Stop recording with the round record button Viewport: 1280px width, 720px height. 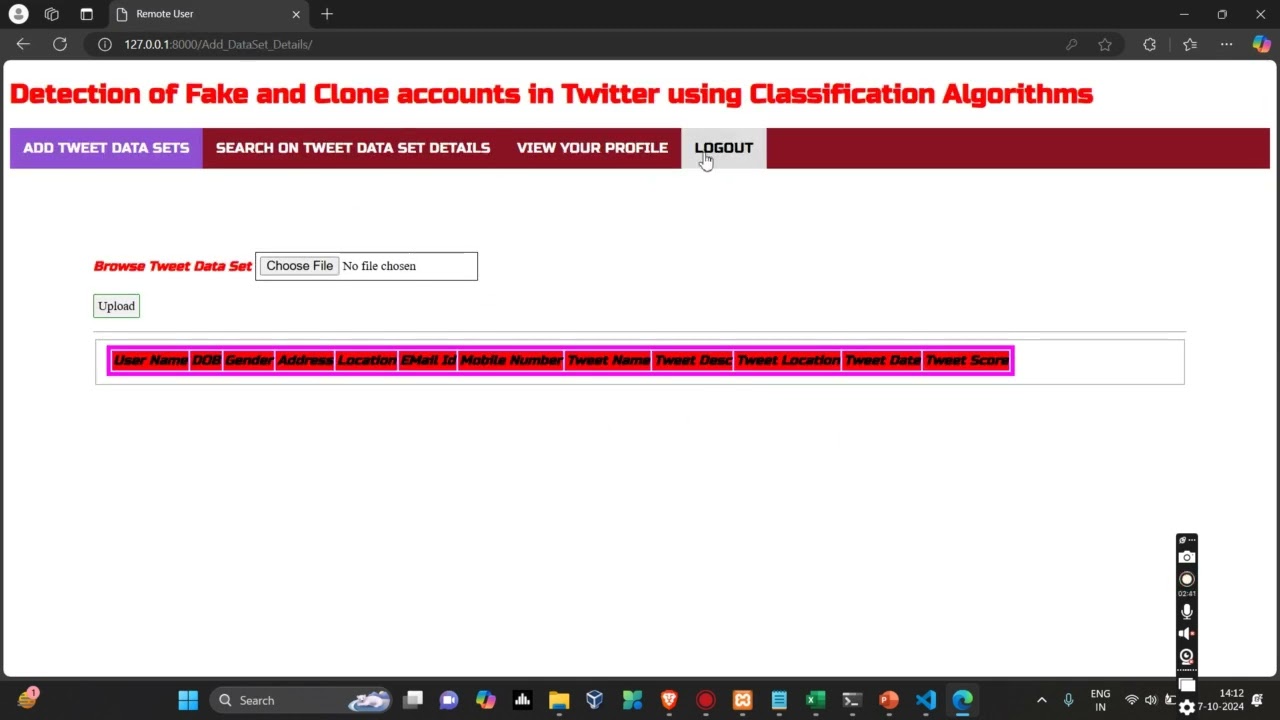pyautogui.click(x=1187, y=579)
